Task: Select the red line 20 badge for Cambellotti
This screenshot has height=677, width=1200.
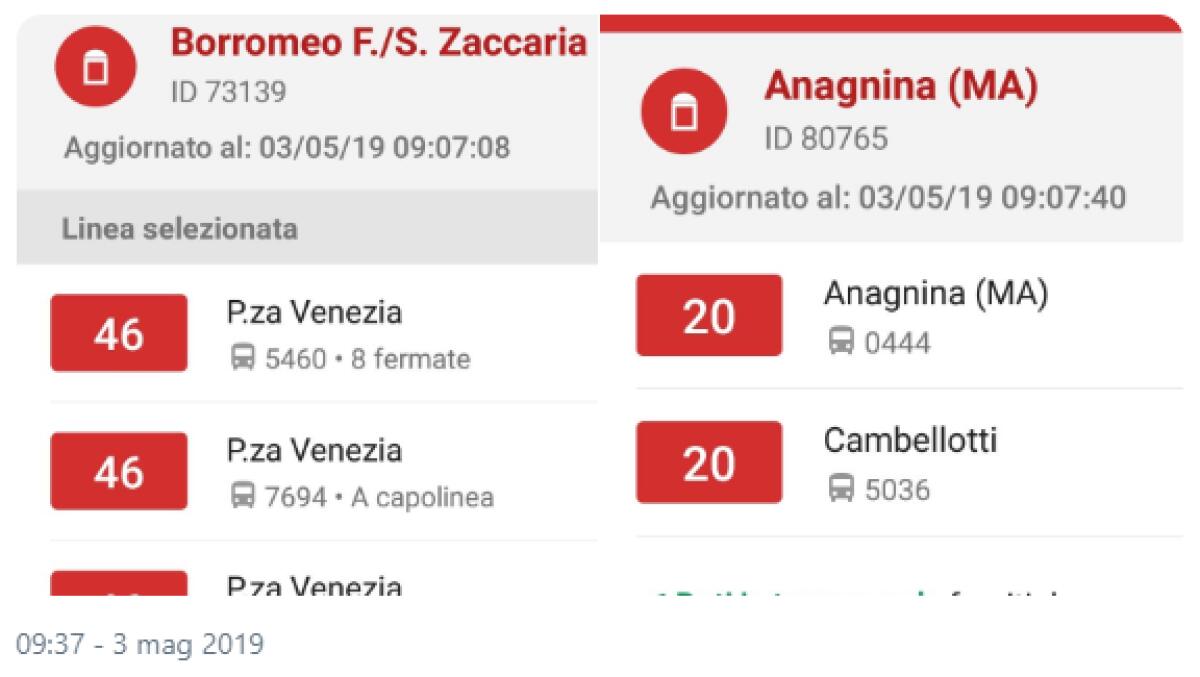Action: (x=709, y=464)
